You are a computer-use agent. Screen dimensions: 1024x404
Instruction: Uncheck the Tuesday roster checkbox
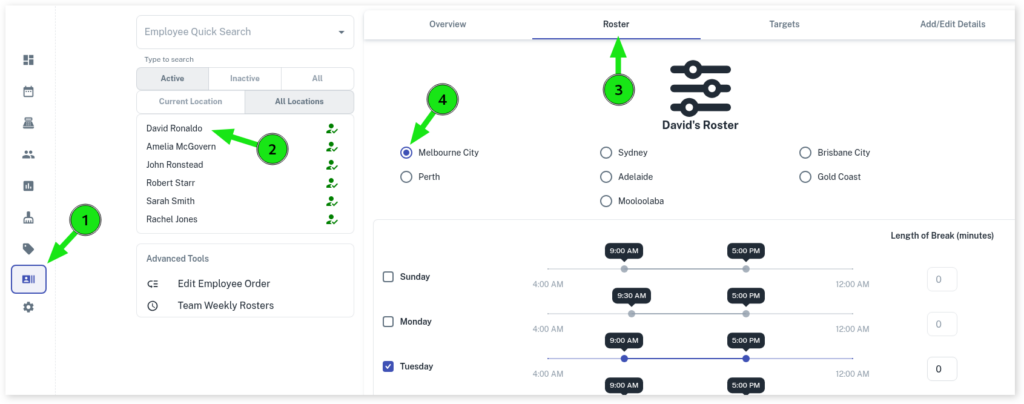click(x=388, y=367)
